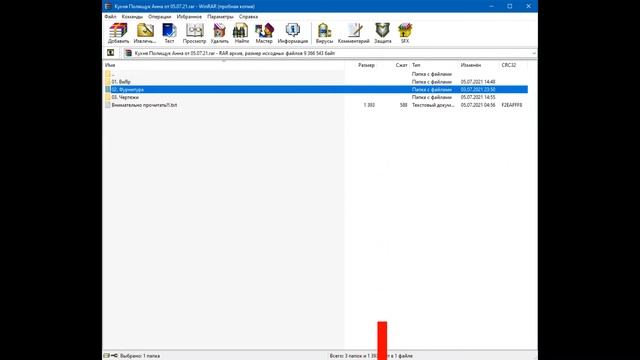This screenshot has height=360, width=640.
Task: Select the '03. Чертежи' folder row
Action: [x=316, y=97]
